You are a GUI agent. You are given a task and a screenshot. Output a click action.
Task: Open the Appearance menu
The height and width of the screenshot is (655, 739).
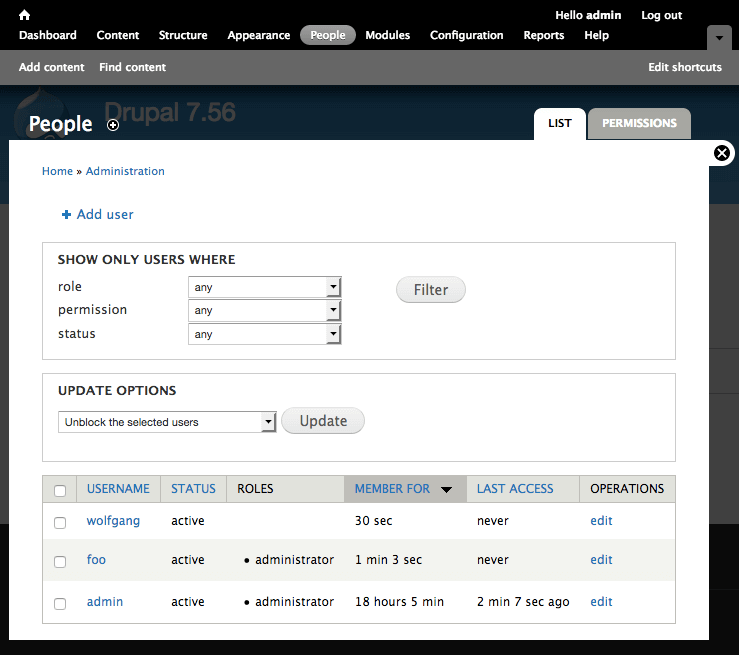pyautogui.click(x=259, y=35)
